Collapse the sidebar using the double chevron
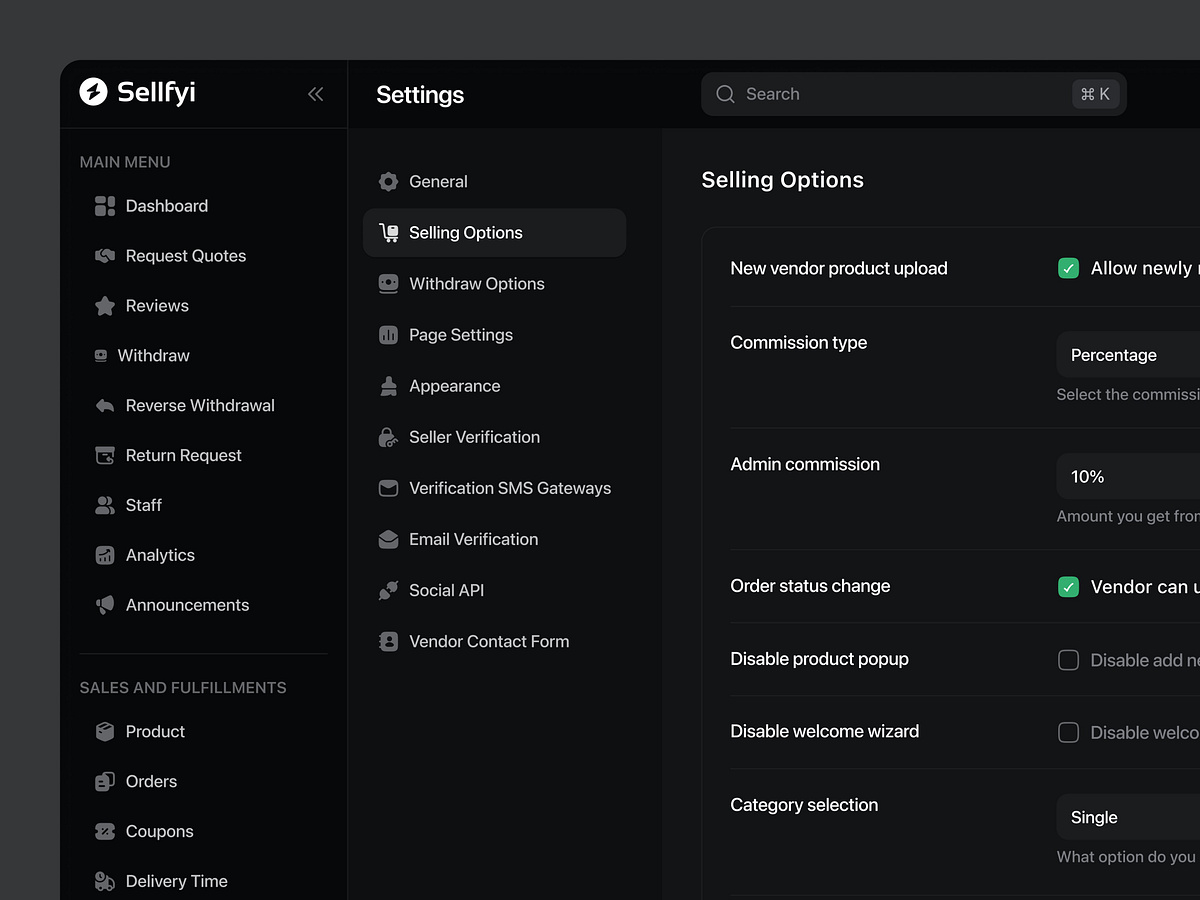This screenshot has height=900, width=1200. click(x=315, y=93)
